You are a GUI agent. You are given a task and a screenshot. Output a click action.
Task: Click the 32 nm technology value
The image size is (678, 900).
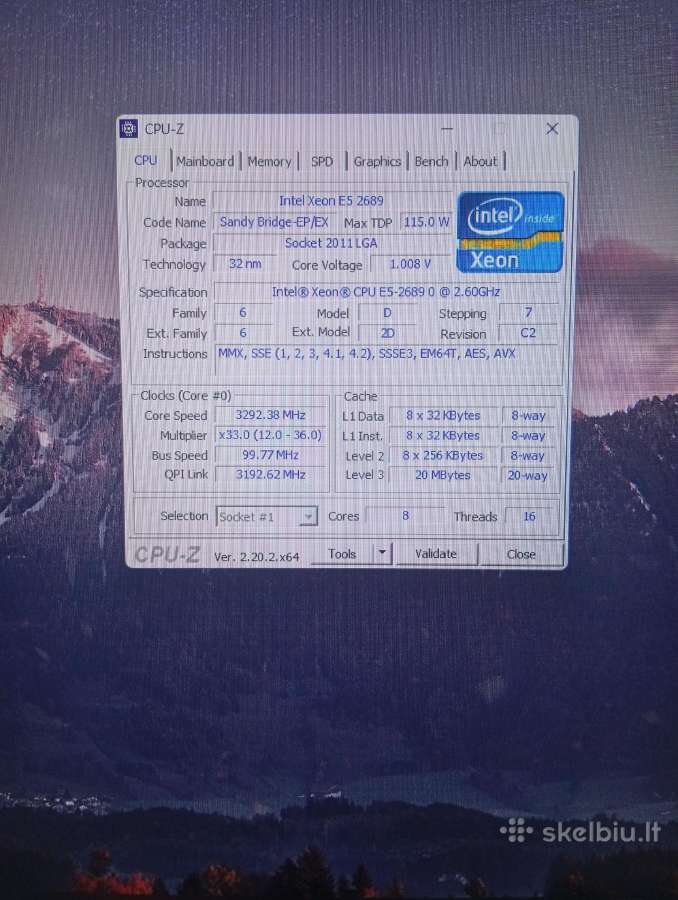(245, 264)
